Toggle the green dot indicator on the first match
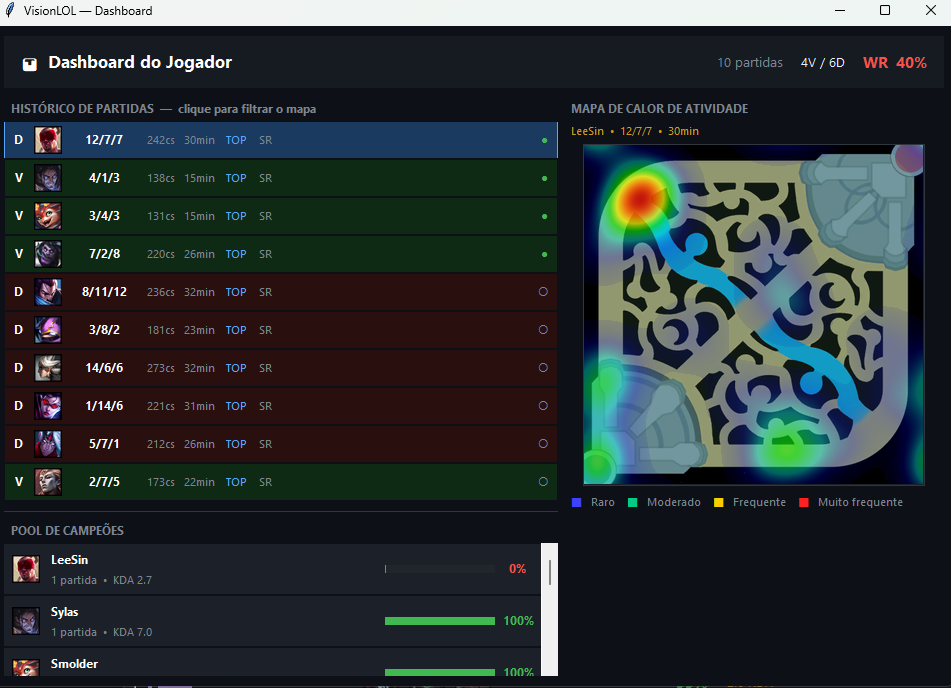951x688 pixels. 543,139
